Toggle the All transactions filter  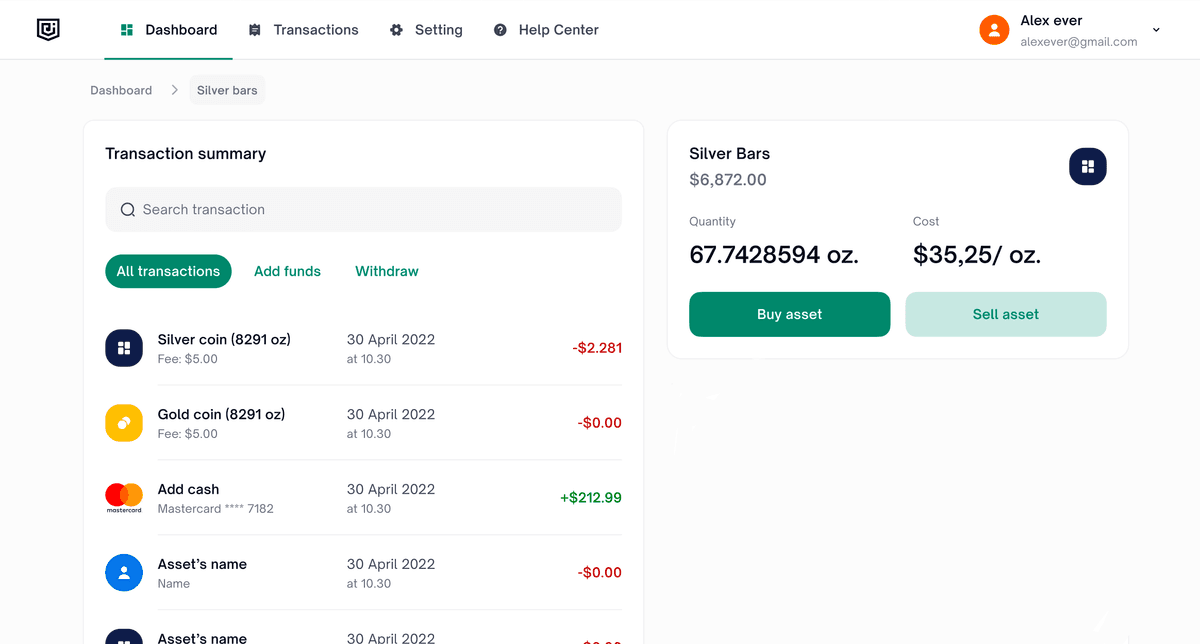pos(168,271)
